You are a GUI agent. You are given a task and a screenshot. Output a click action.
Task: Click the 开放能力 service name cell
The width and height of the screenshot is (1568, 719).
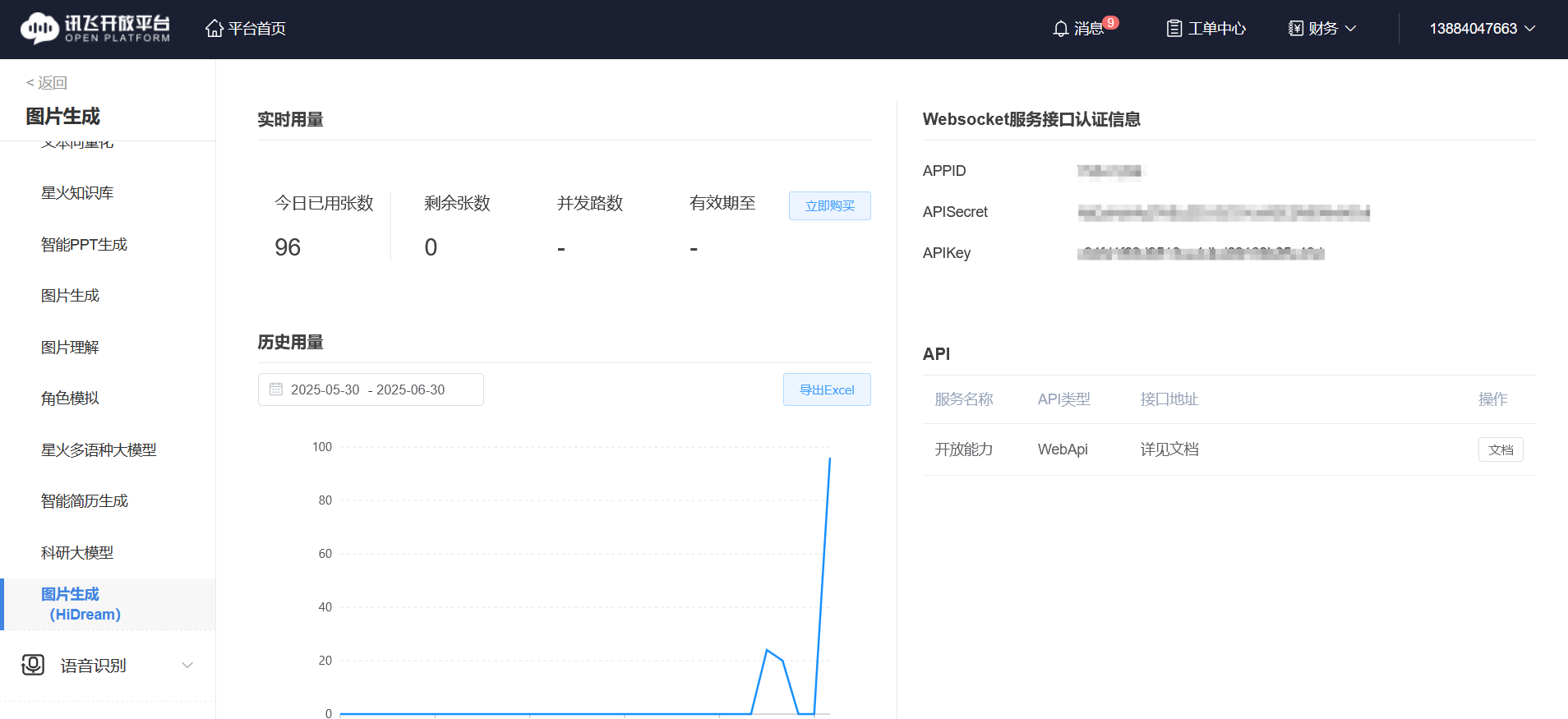[964, 449]
